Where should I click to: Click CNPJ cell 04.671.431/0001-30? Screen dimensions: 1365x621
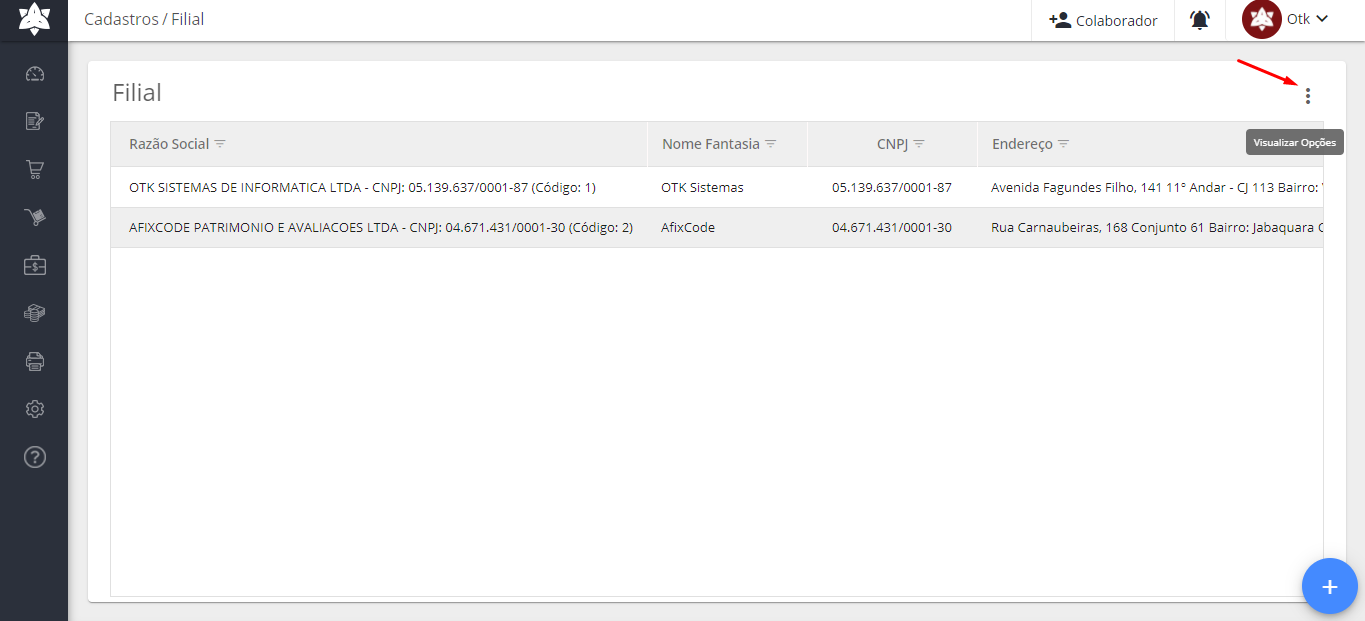click(x=892, y=227)
